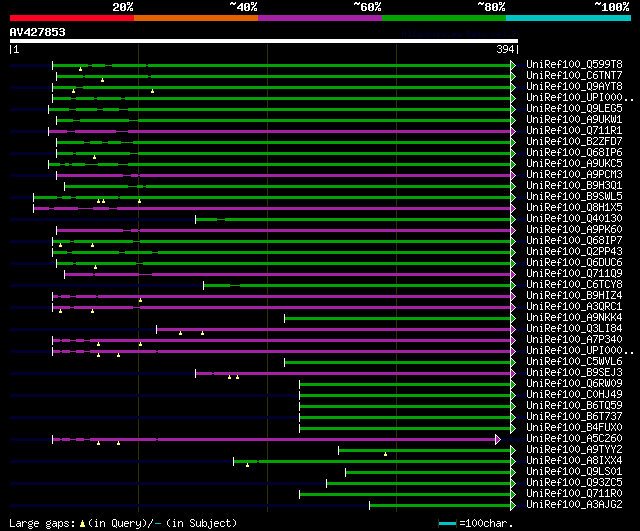The height and width of the screenshot is (531, 640).
Task: Select the UniRef100_A9PK60 label
Action: tap(574, 230)
